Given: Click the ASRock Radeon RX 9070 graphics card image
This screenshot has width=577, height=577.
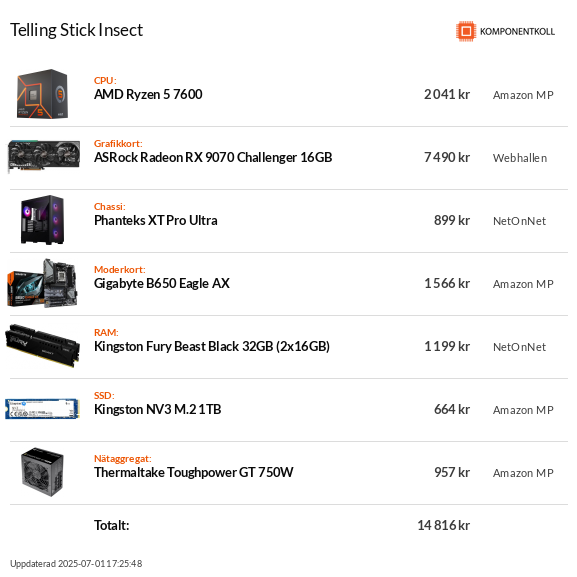Looking at the screenshot, I should click(44, 156).
